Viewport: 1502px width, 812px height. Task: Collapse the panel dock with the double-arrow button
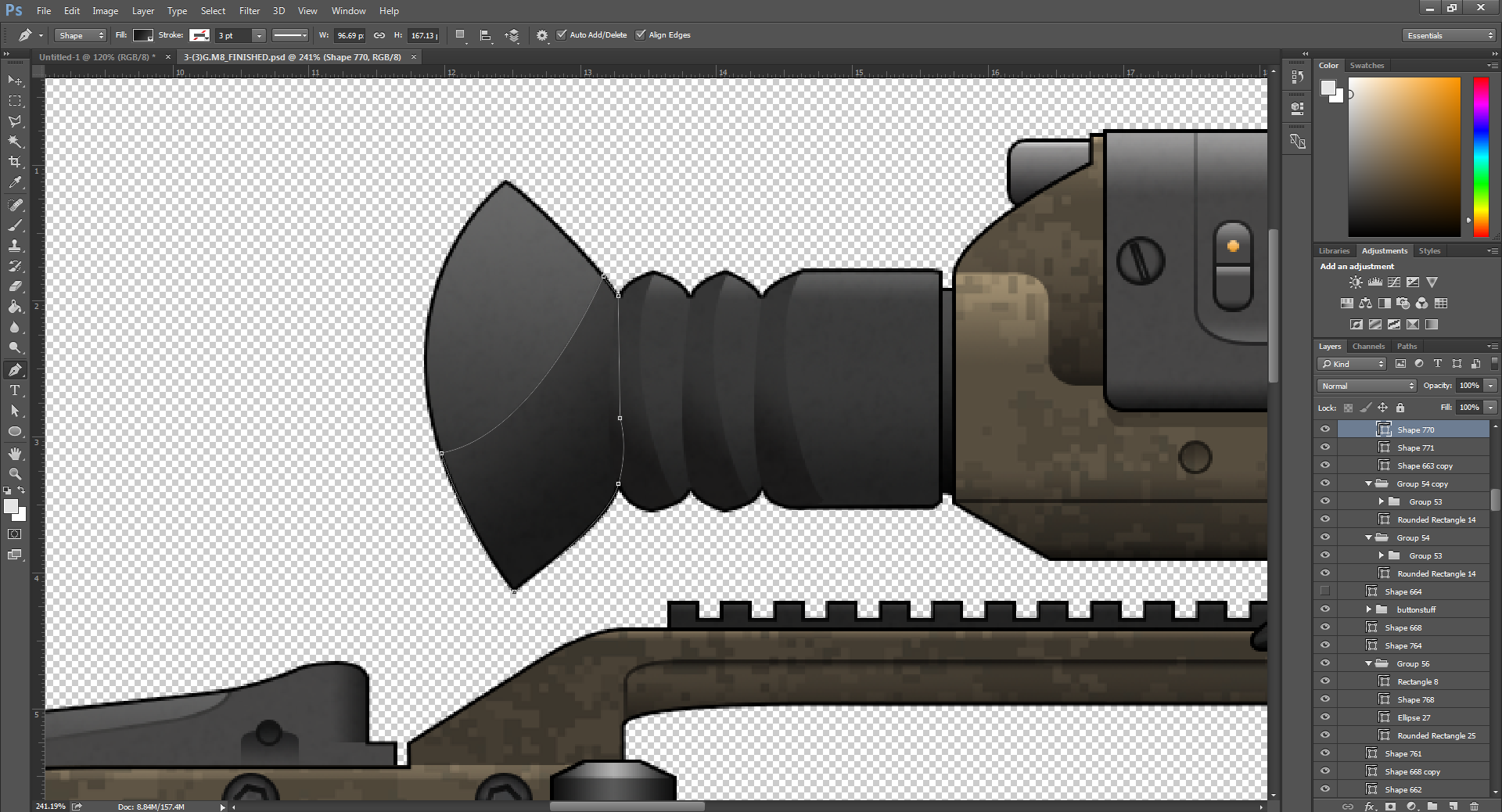click(x=1304, y=53)
